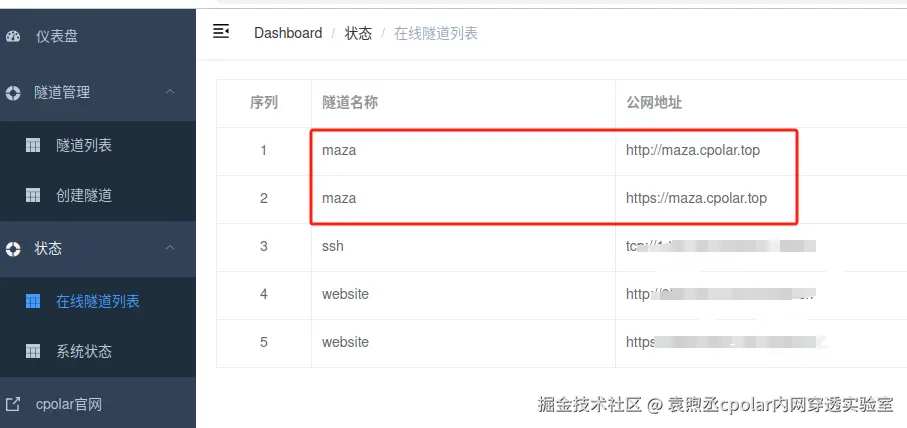Click the 状态 breadcrumb item

coord(358,33)
